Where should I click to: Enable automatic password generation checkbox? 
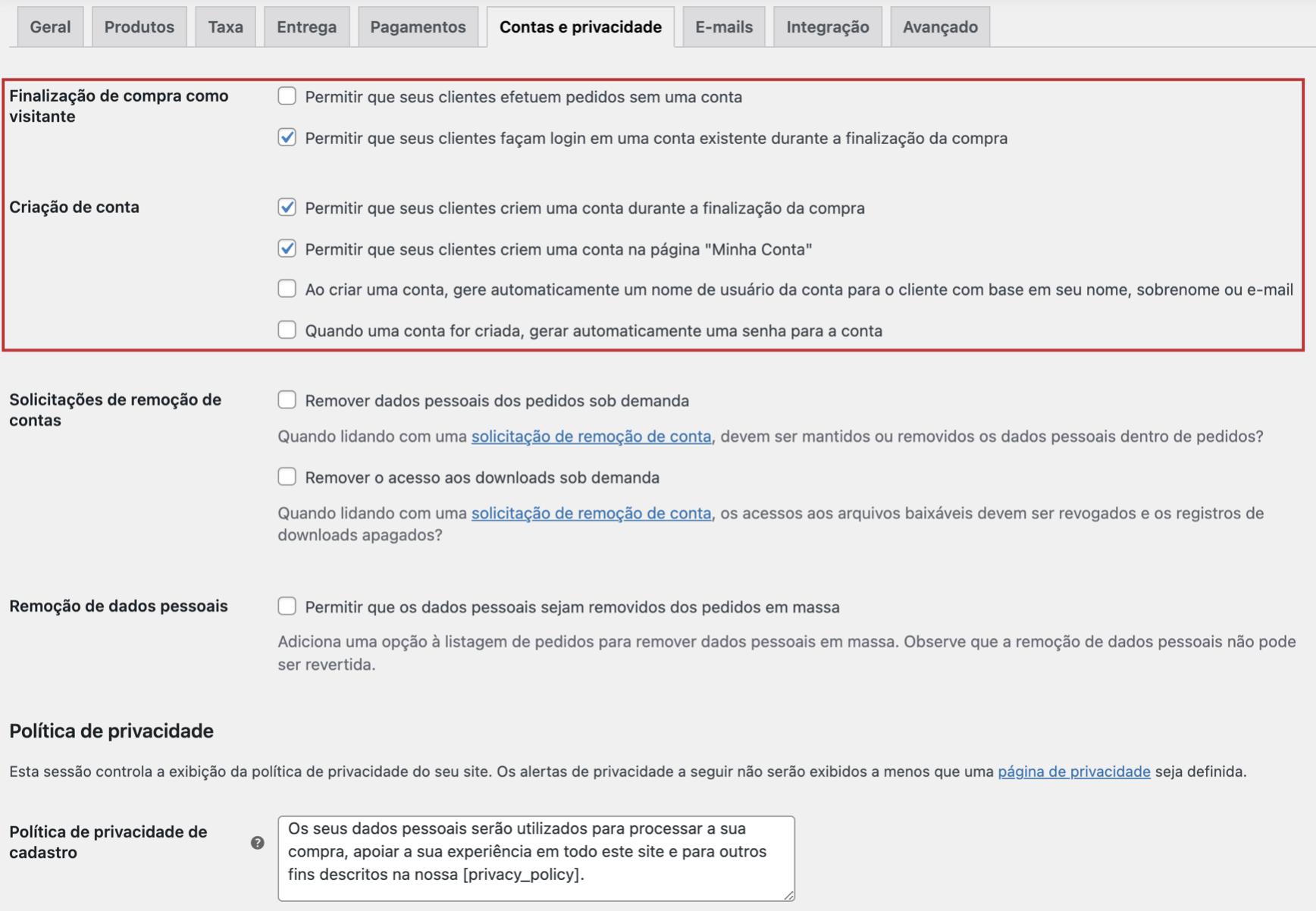[287, 330]
